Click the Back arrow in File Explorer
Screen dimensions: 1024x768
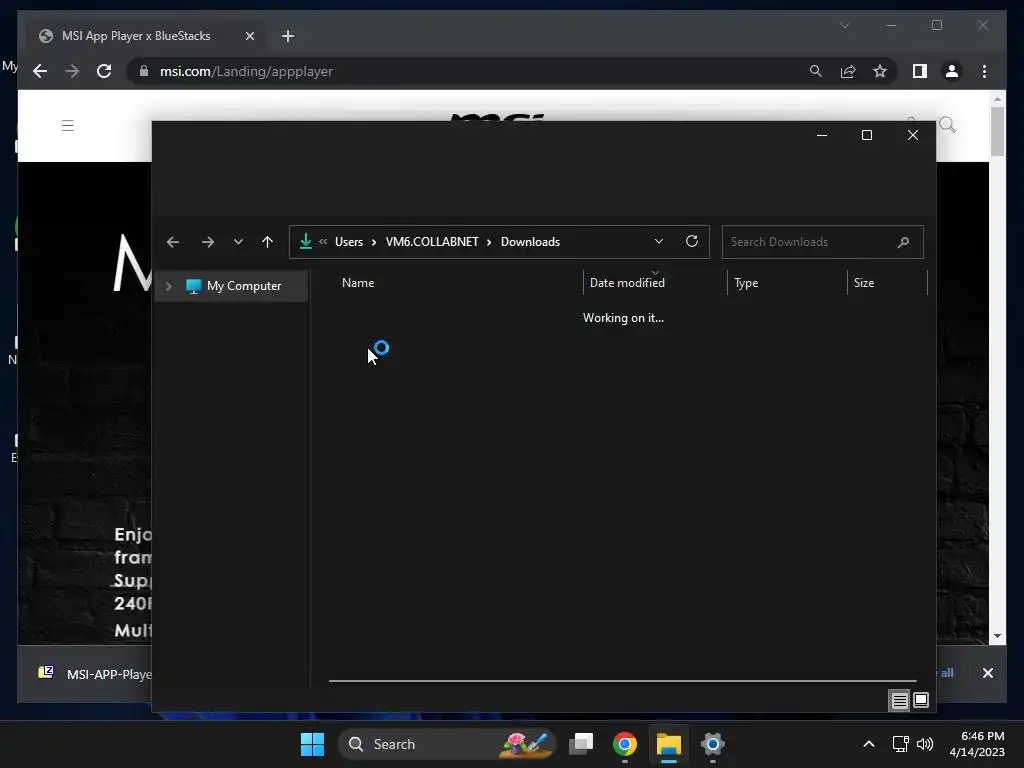(x=173, y=242)
